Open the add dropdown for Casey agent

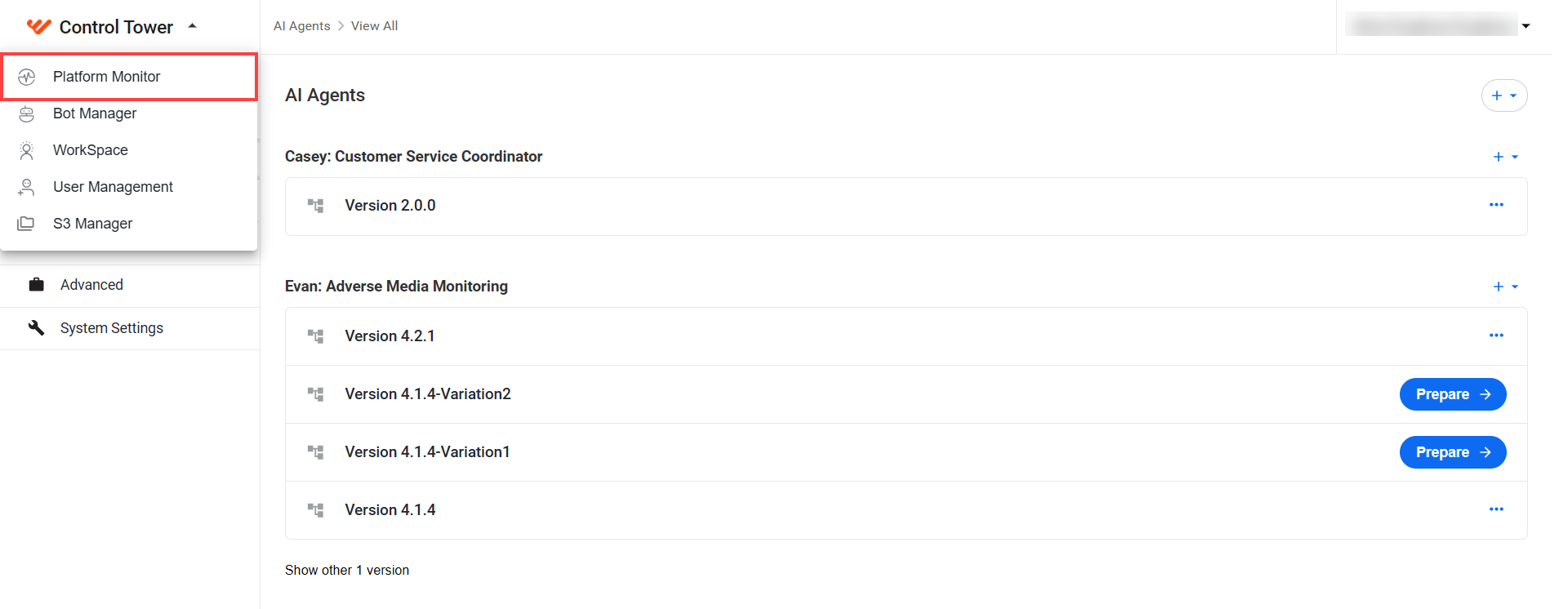coord(1505,157)
